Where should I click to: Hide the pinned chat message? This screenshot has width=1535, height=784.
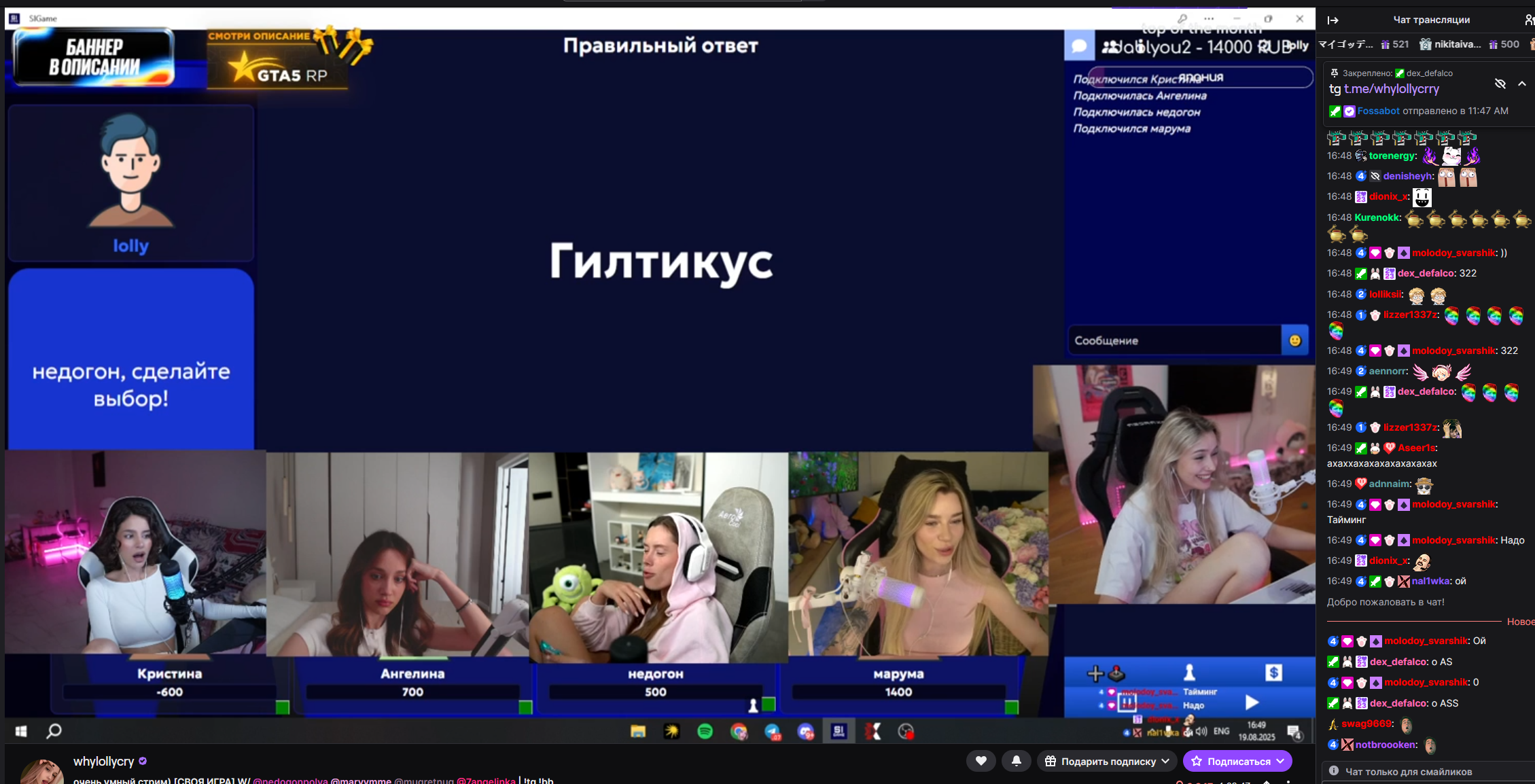(1500, 84)
